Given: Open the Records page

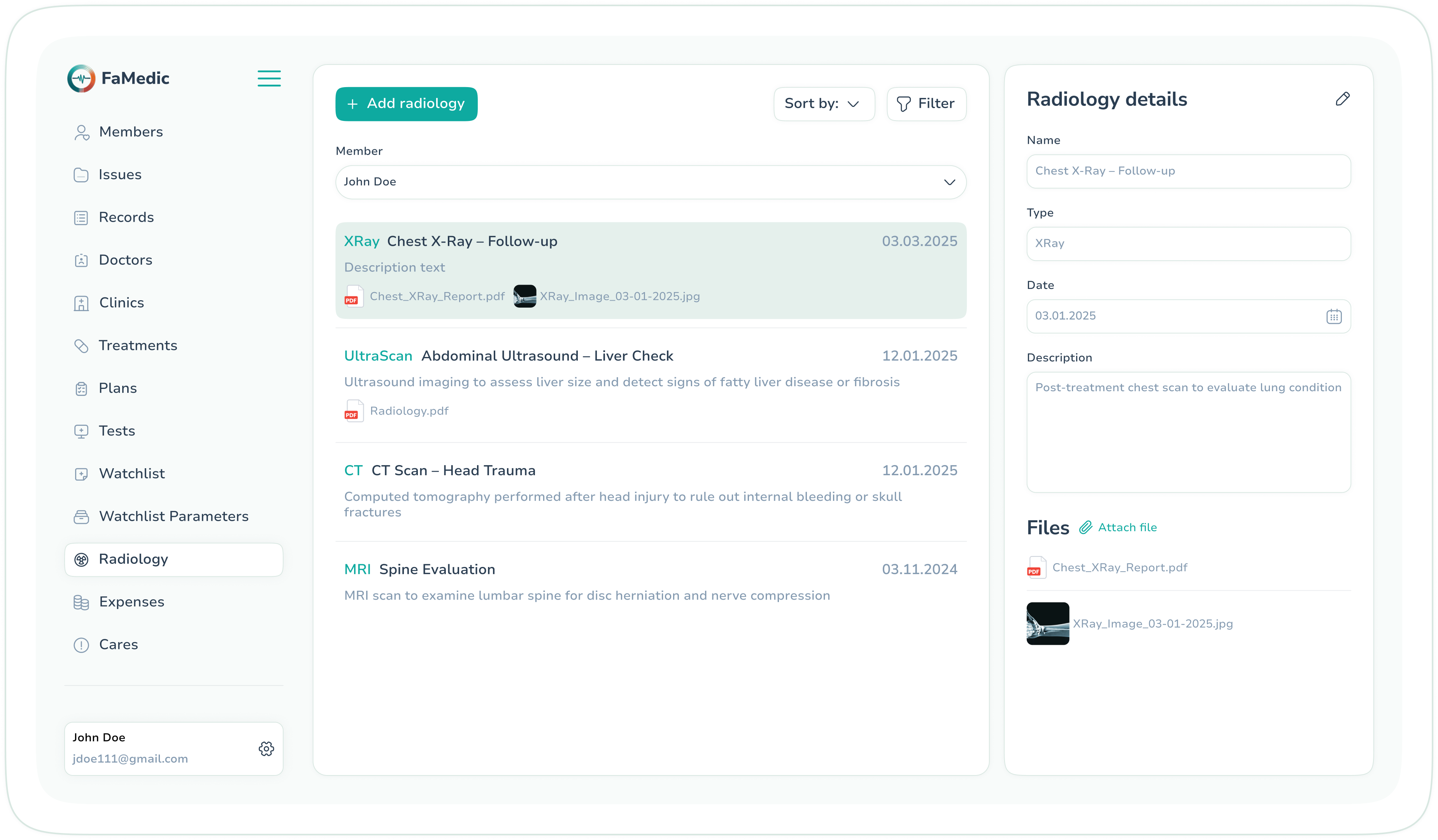Looking at the screenshot, I should (x=174, y=217).
